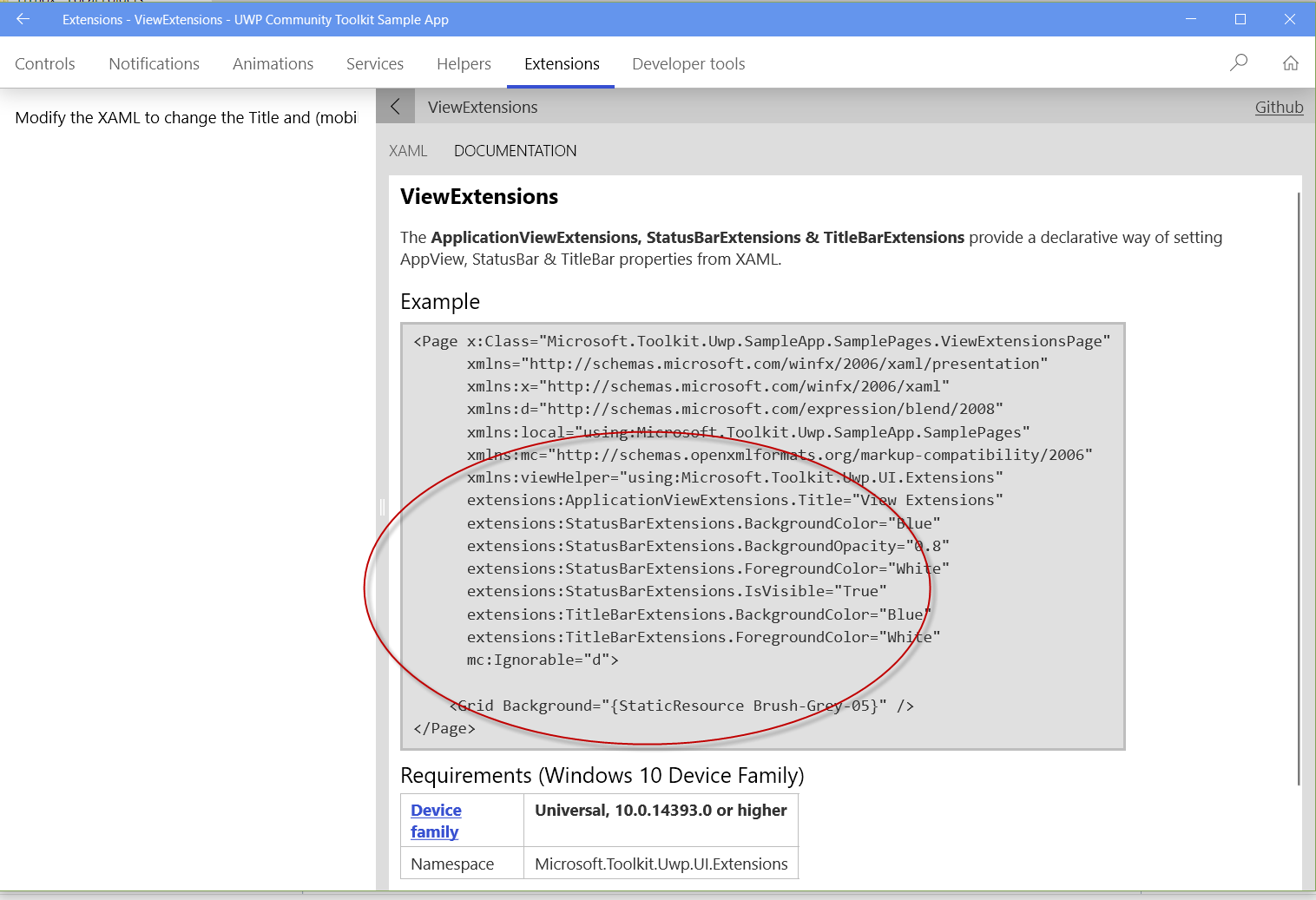
Task: Switch to the DOCUMENTATION tab
Action: 515,151
